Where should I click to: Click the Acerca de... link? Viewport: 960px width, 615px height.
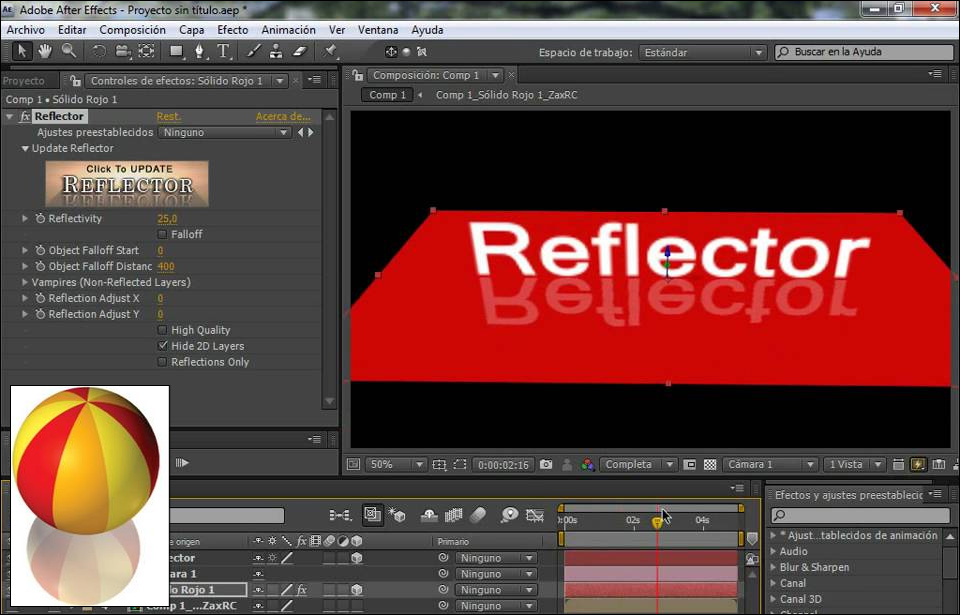(x=283, y=116)
